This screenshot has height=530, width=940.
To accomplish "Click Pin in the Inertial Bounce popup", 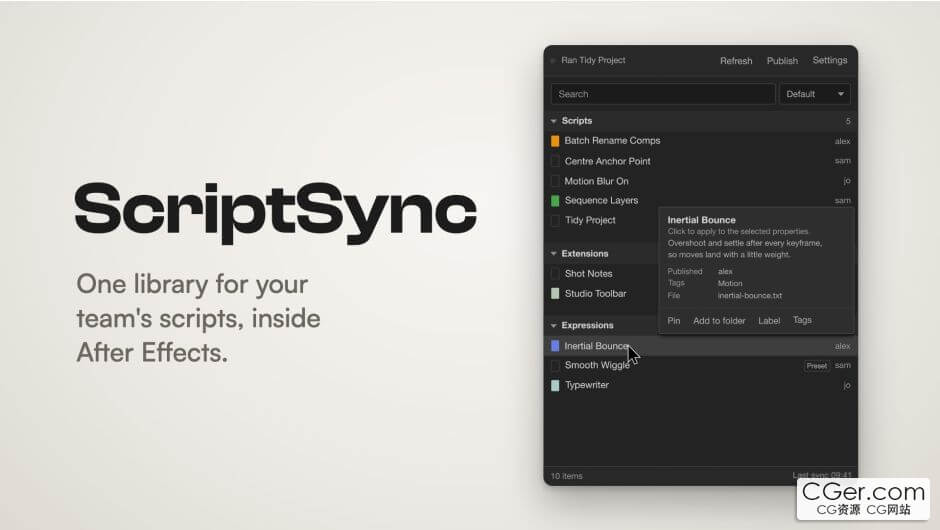I will tap(674, 321).
